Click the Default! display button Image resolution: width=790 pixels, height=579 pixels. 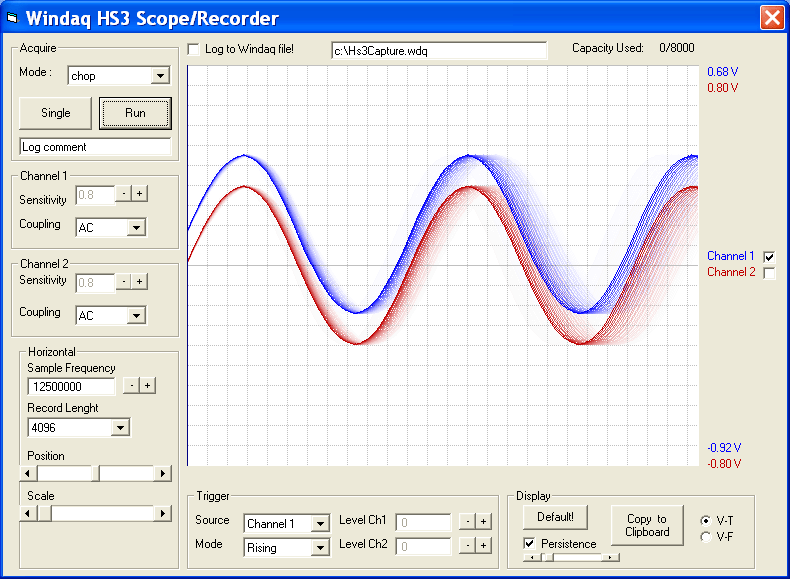(555, 517)
